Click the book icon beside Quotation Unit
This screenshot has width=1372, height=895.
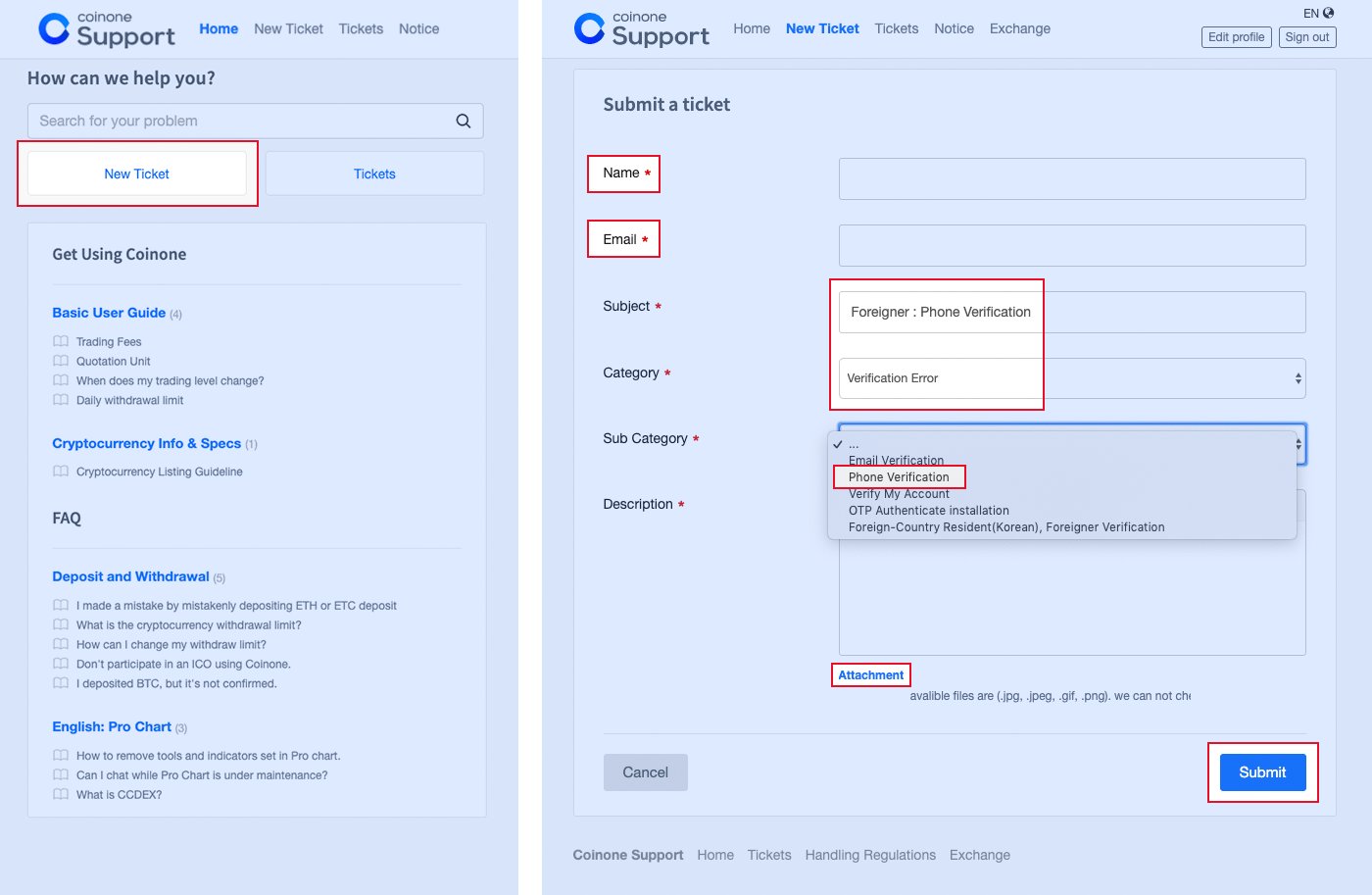coord(61,361)
